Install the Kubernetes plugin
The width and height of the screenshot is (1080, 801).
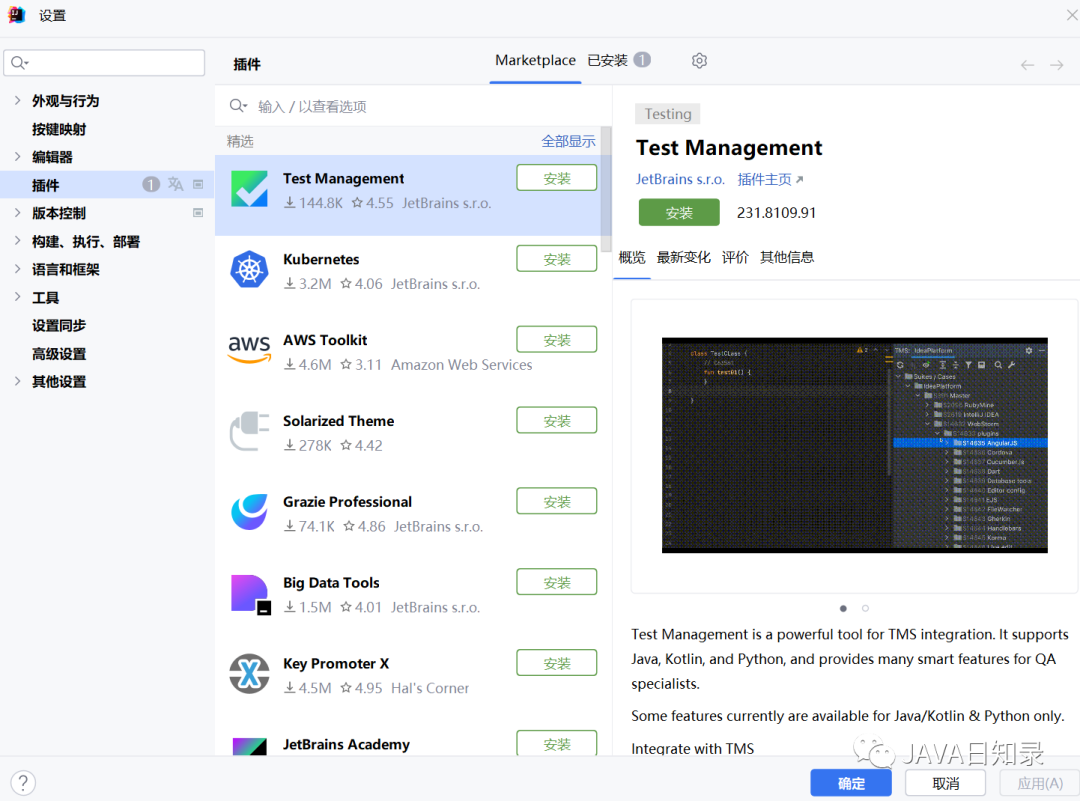point(557,259)
